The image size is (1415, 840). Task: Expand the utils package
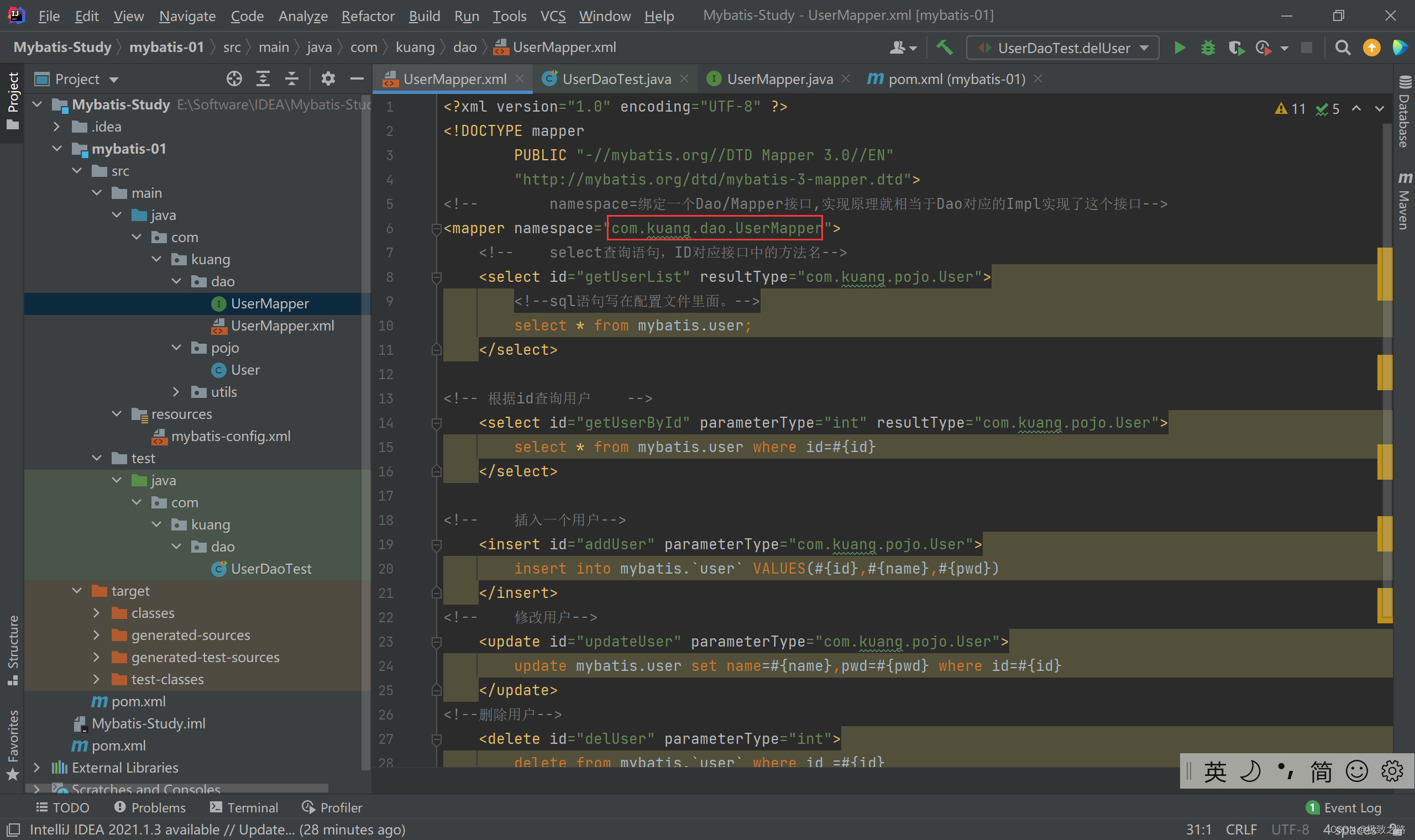[176, 392]
